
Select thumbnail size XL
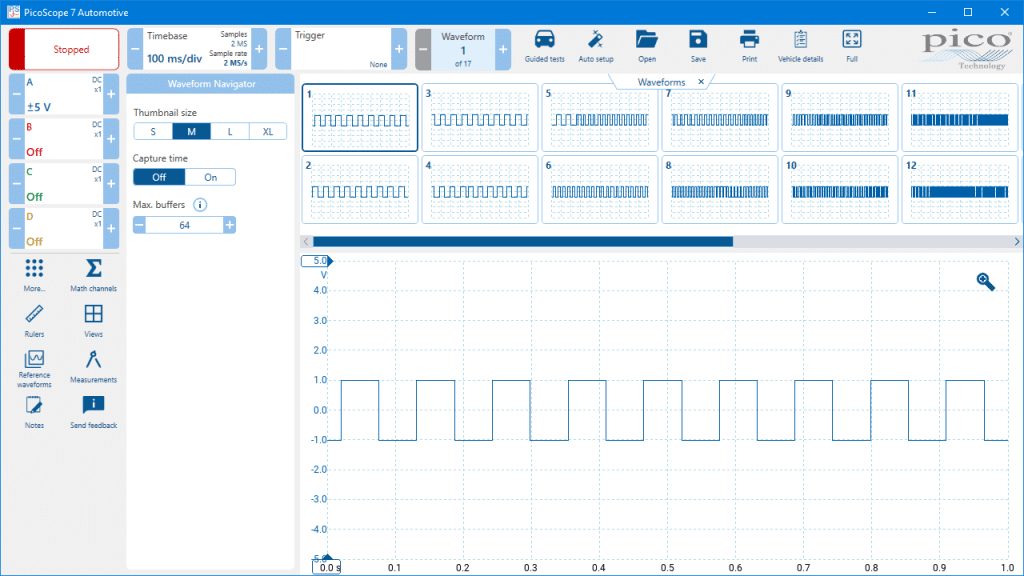(x=268, y=131)
